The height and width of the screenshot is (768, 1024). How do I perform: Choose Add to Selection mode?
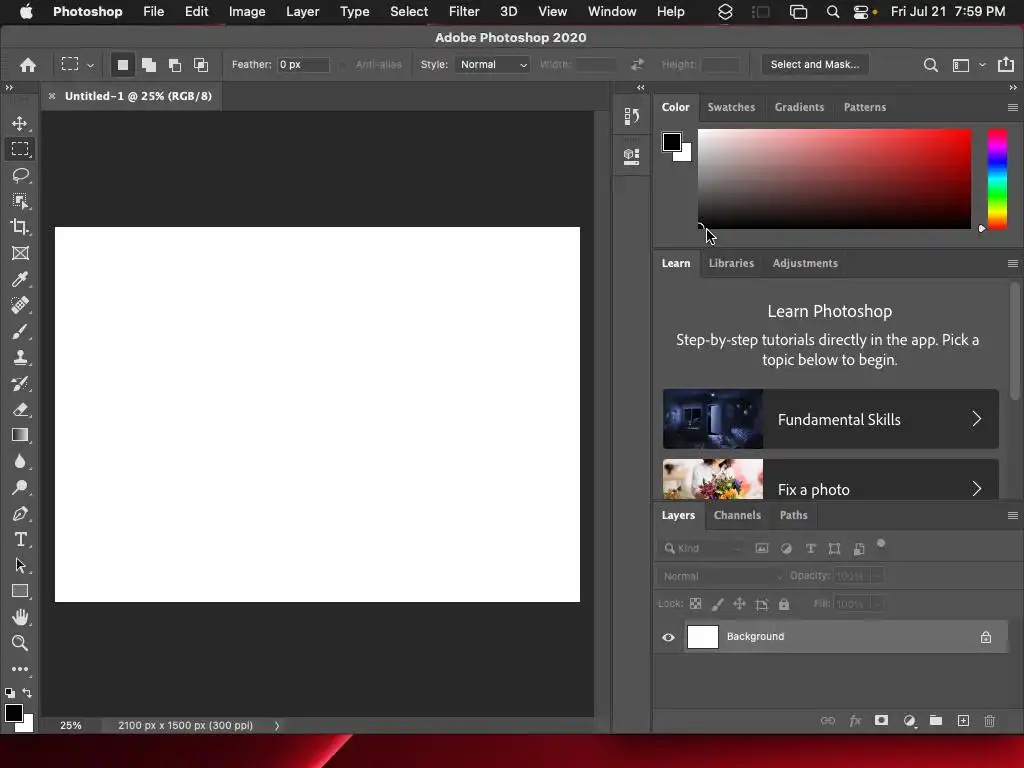point(149,65)
